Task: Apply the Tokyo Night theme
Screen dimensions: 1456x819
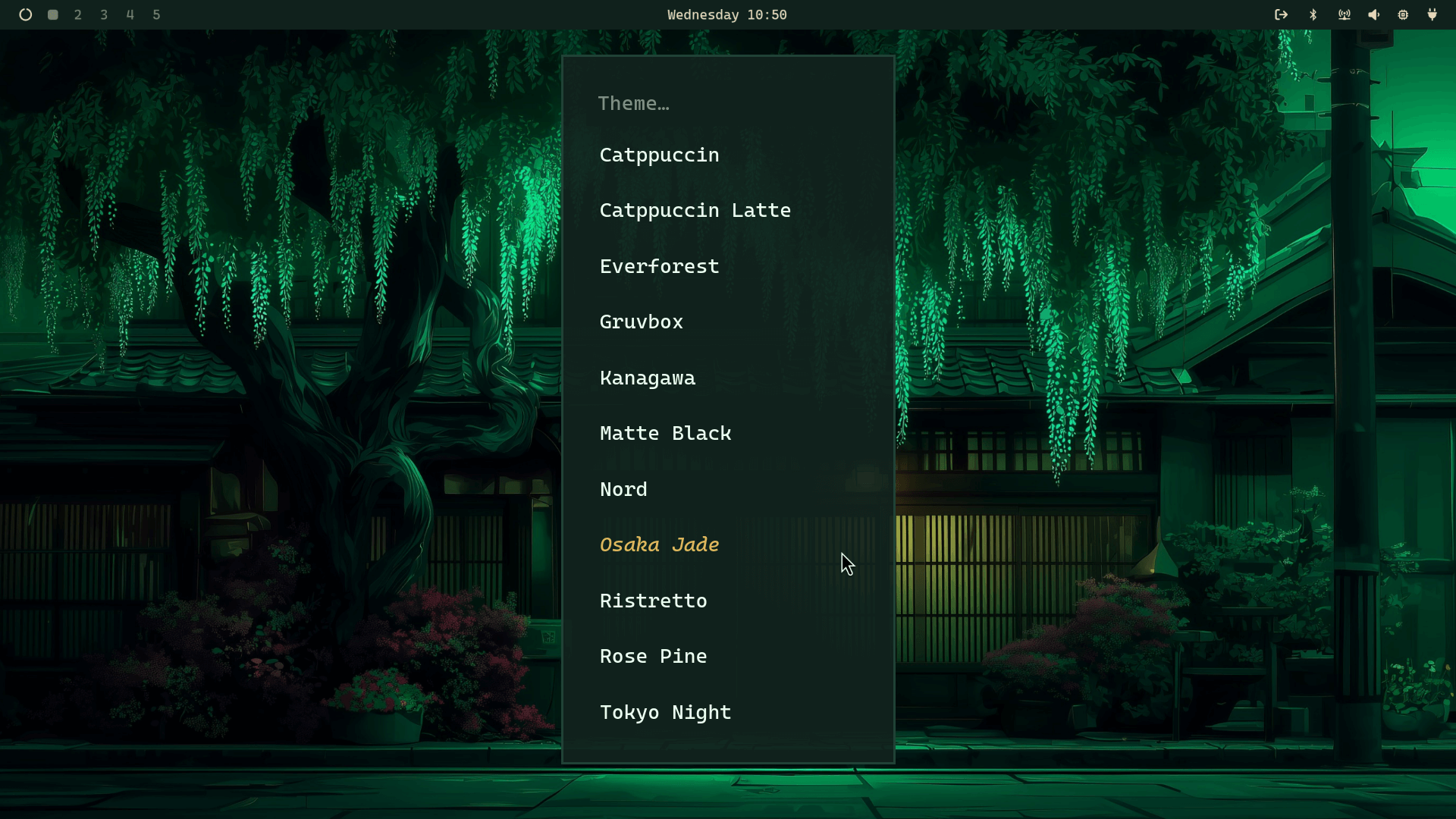Action: [665, 712]
